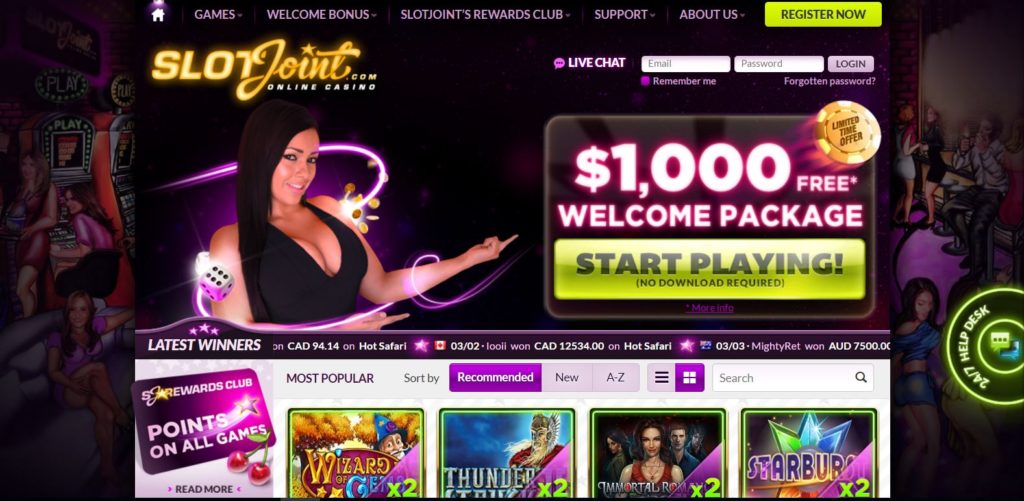Open the About Us menu

point(712,14)
